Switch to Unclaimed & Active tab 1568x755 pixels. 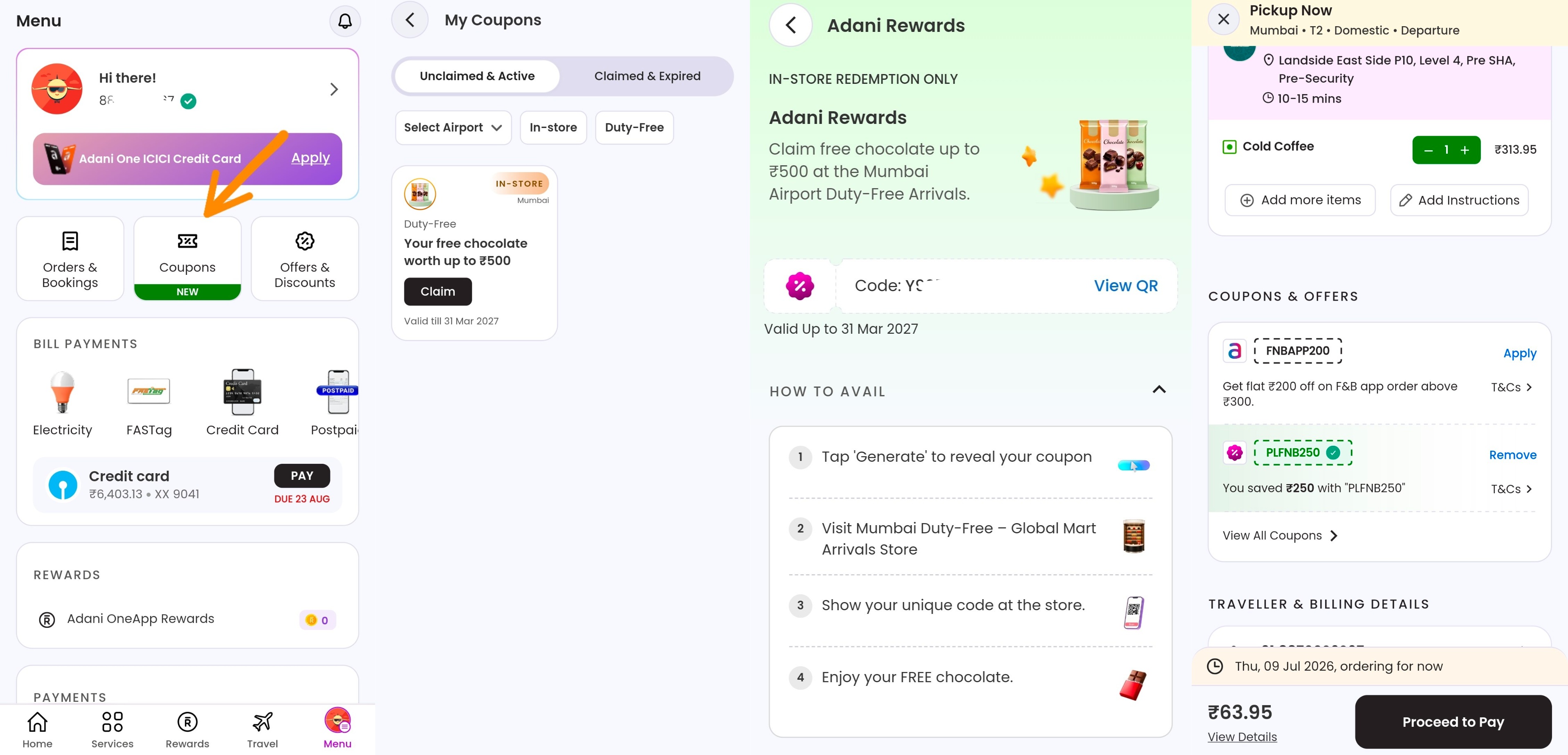click(x=477, y=76)
